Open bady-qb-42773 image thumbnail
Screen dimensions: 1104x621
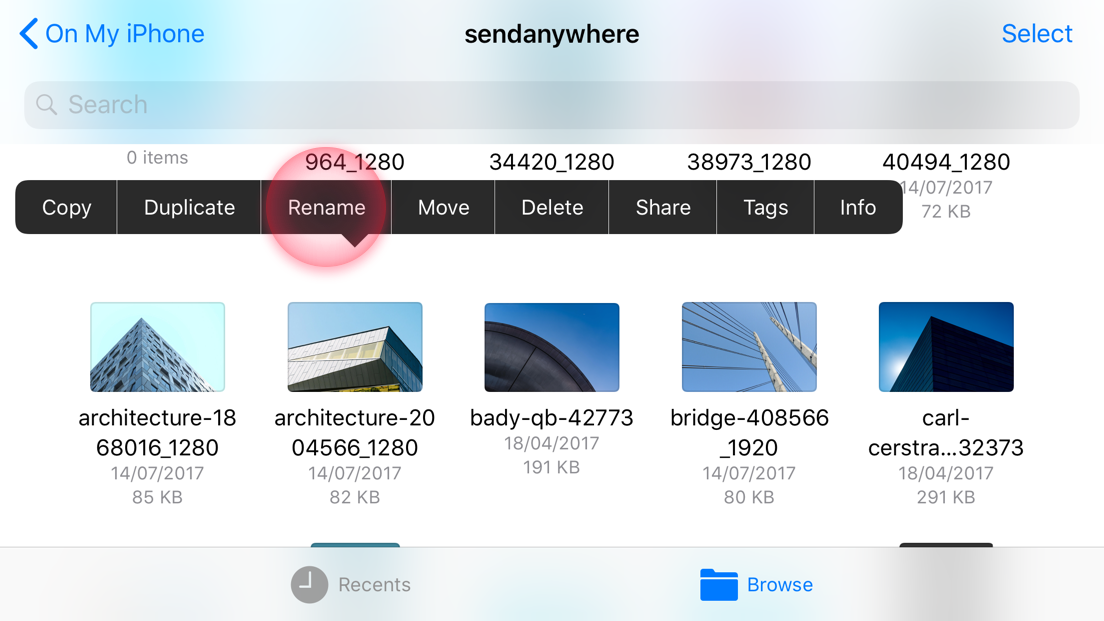[552, 347]
